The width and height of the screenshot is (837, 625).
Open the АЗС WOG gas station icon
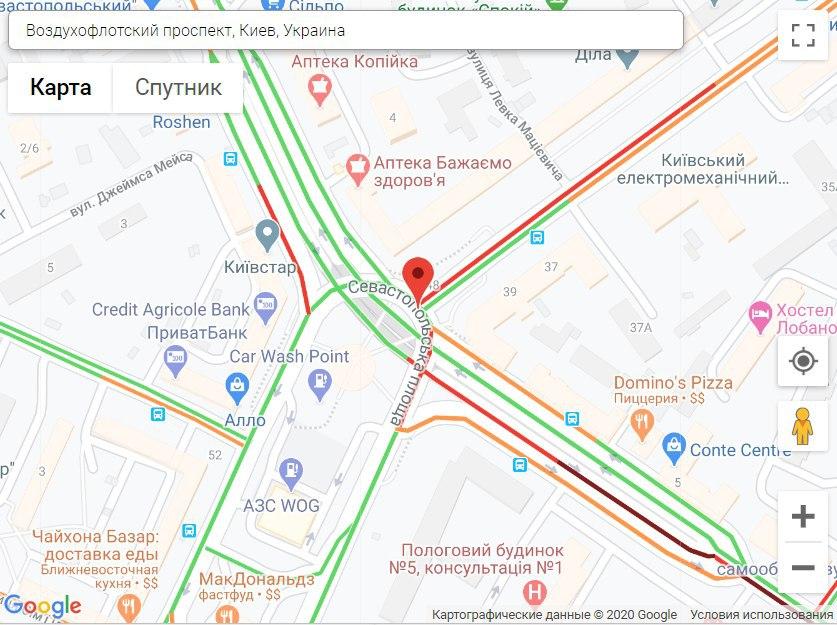[291, 474]
